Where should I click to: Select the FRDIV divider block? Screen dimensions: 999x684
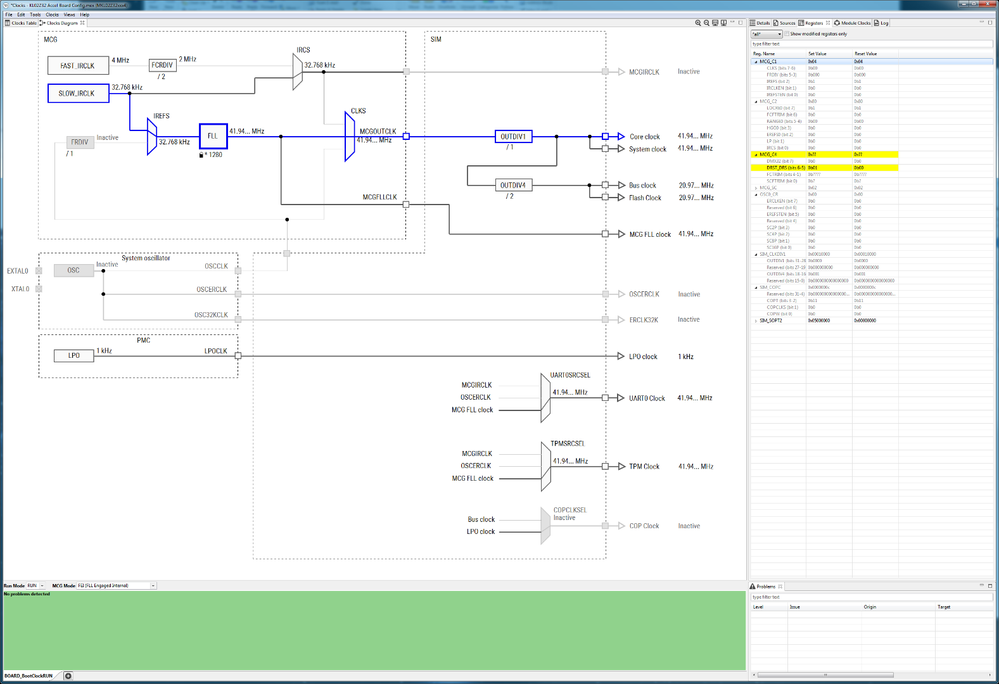point(80,143)
